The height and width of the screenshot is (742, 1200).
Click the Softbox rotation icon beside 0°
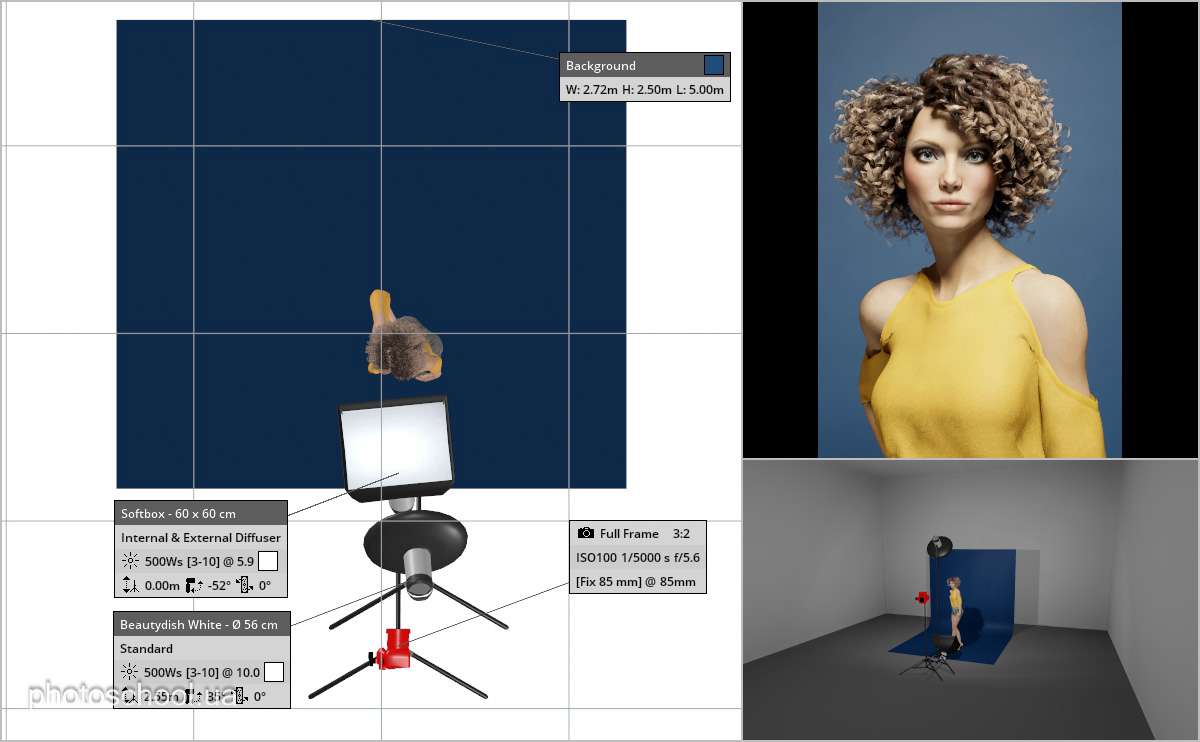(245, 586)
